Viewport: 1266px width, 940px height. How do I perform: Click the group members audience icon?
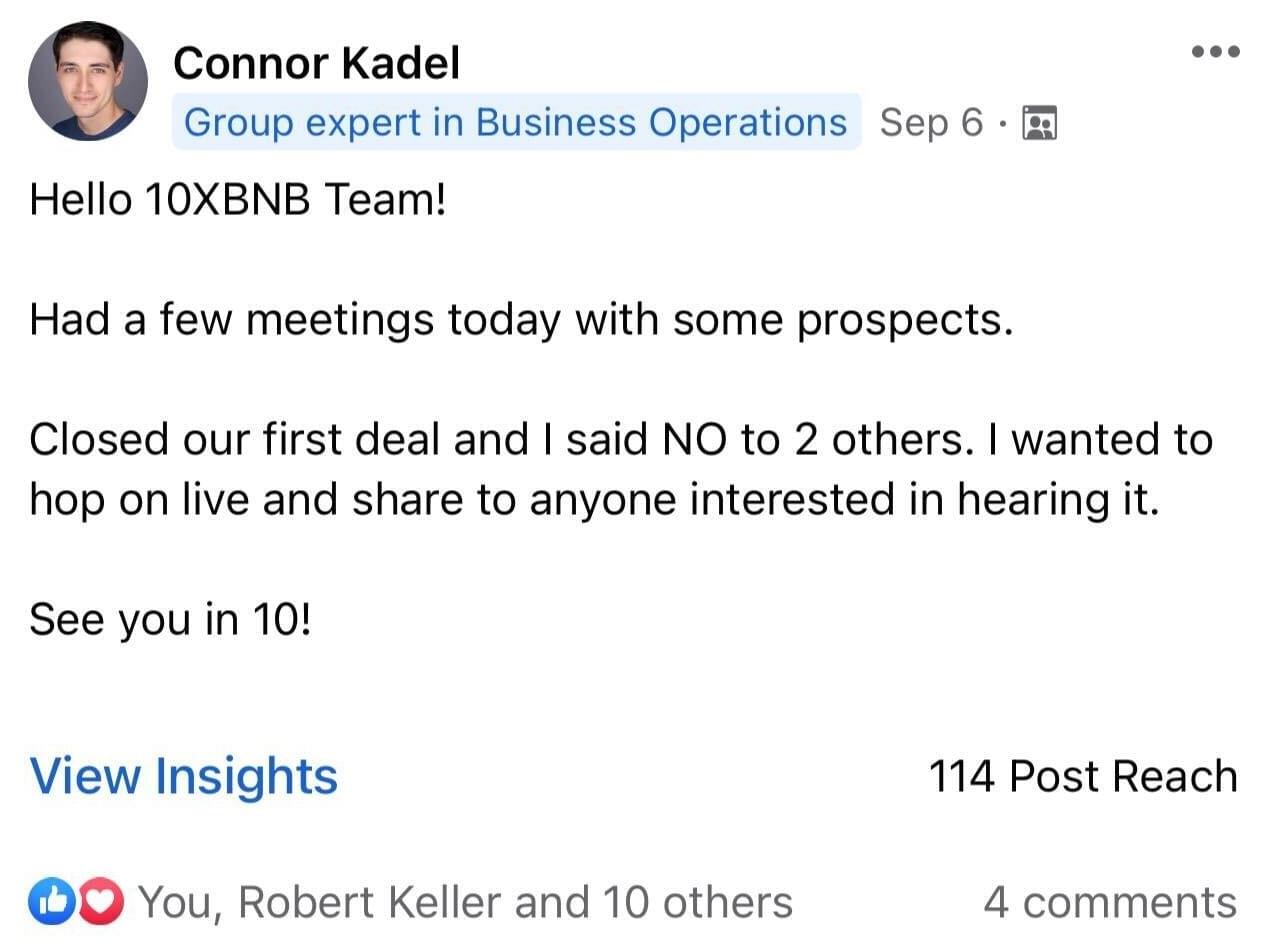point(1039,123)
